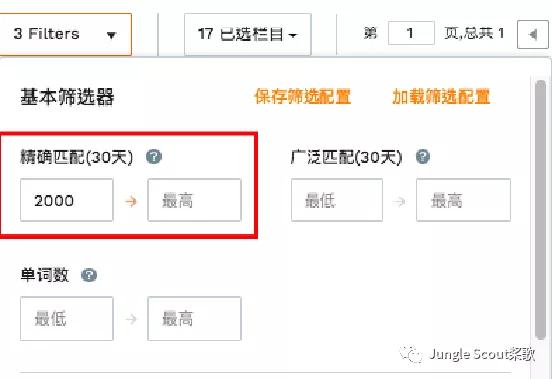
Task: Click the grey arrow in 单词数 range
Action: (x=131, y=319)
